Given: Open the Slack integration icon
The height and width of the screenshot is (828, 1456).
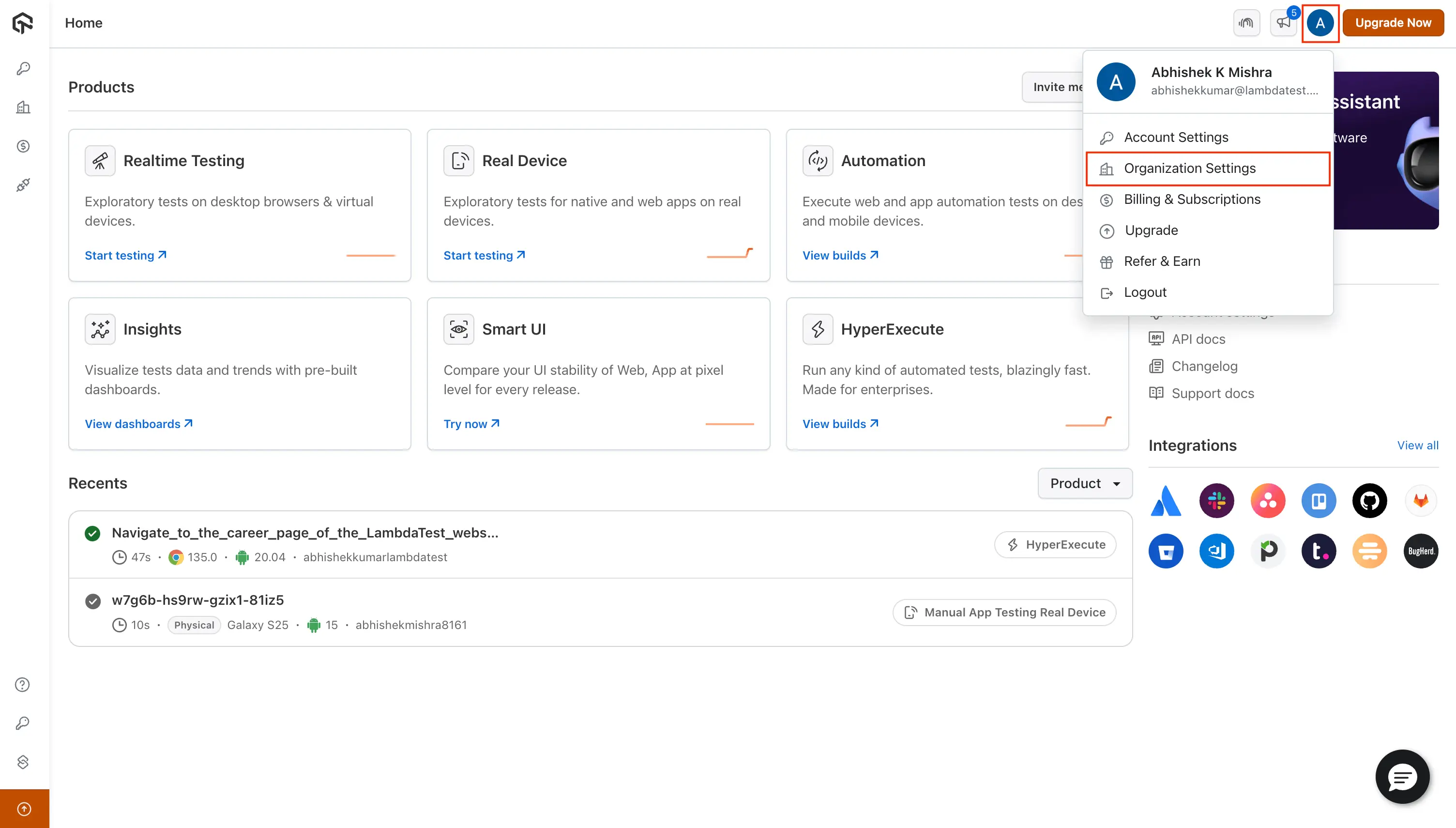Looking at the screenshot, I should (1216, 501).
